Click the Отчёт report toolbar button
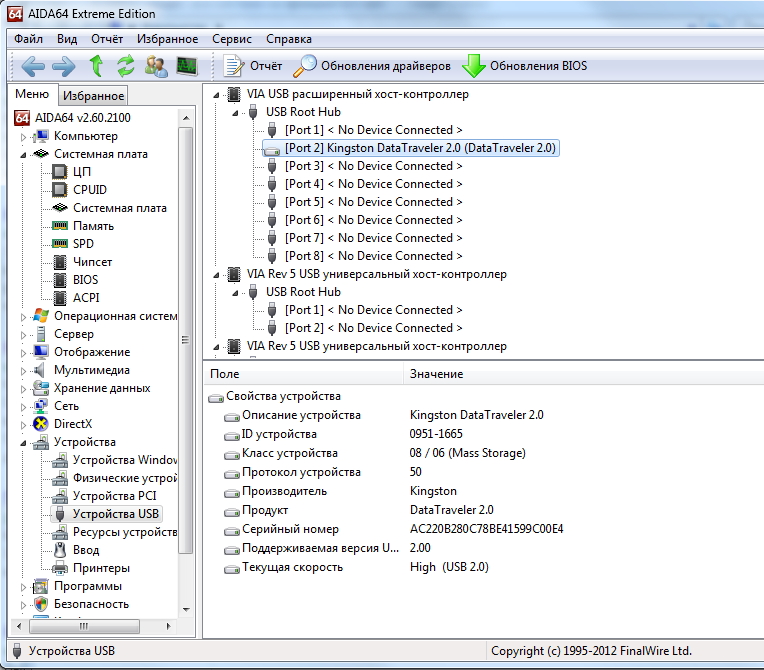764x670 pixels. click(x=252, y=66)
